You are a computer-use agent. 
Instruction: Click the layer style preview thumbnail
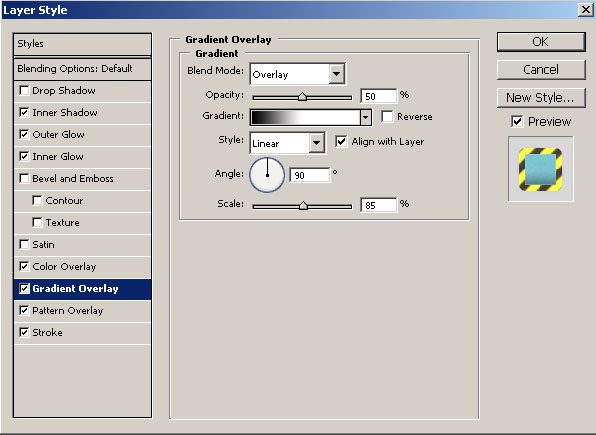pyautogui.click(x=541, y=169)
